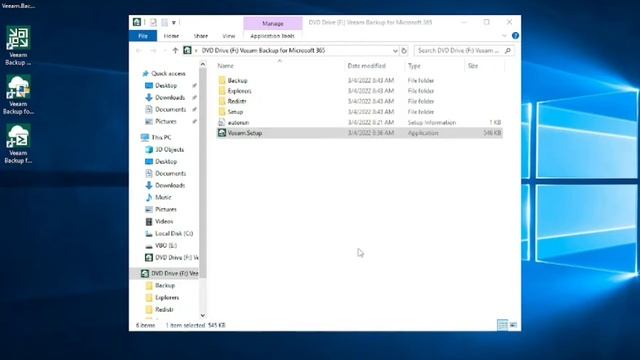Click the 'Application' type cell of Veeam.Setup
The width and height of the screenshot is (640, 360).
coord(423,133)
